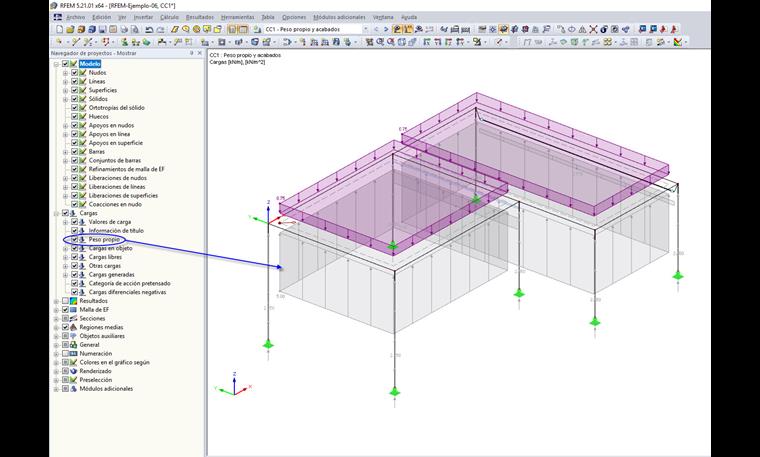Enable the Resultados checkbox
760x457 pixels.
(x=65, y=301)
